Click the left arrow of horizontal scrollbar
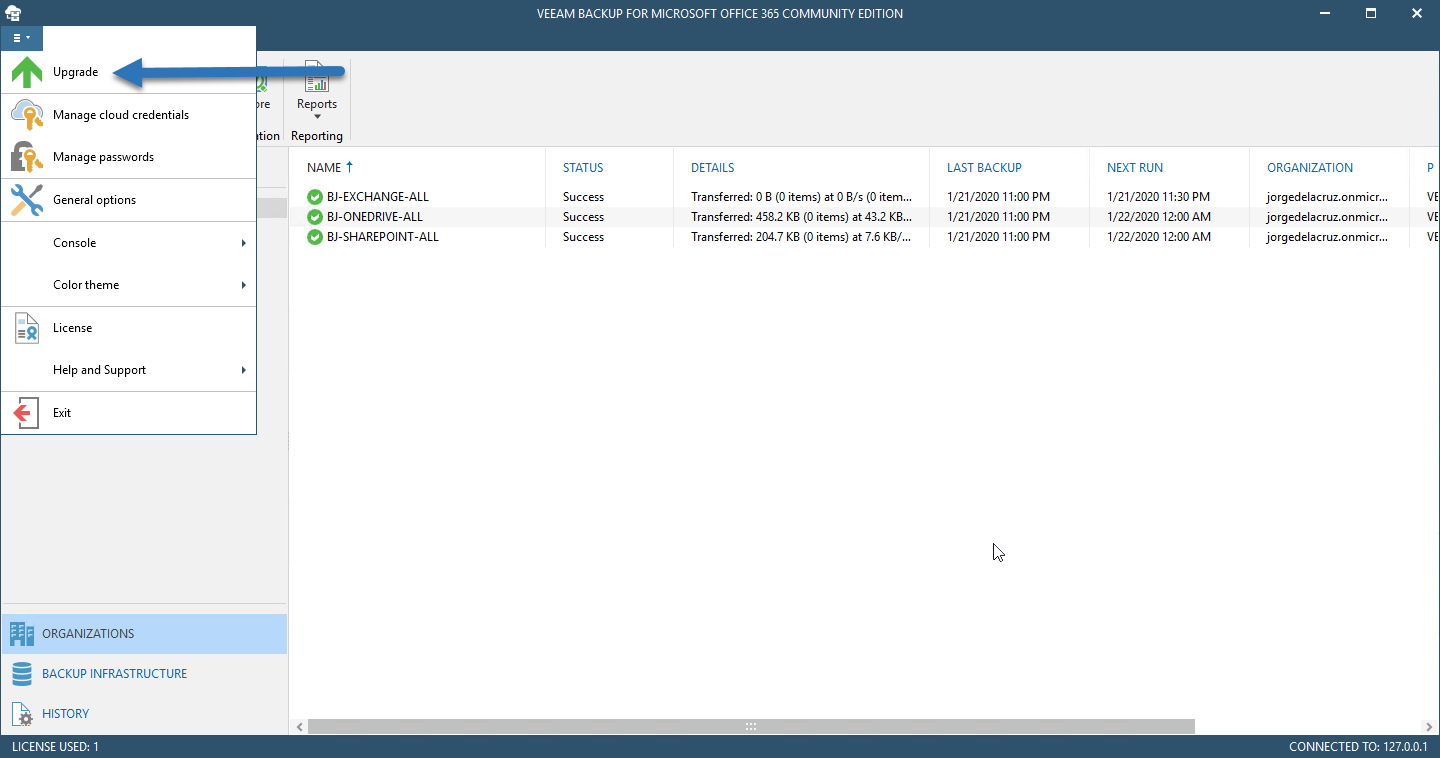 coord(298,727)
